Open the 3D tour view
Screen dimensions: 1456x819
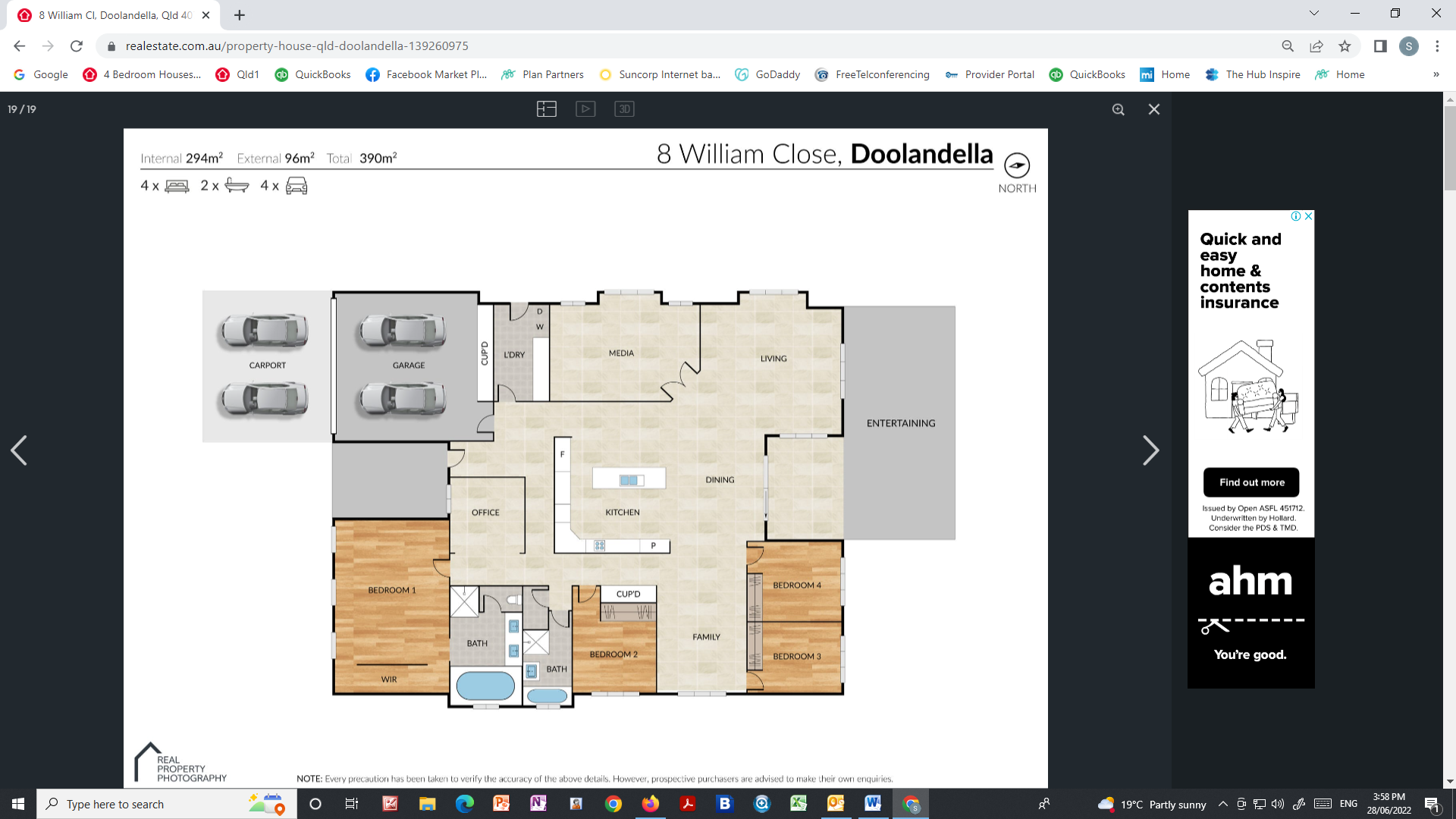[x=623, y=108]
